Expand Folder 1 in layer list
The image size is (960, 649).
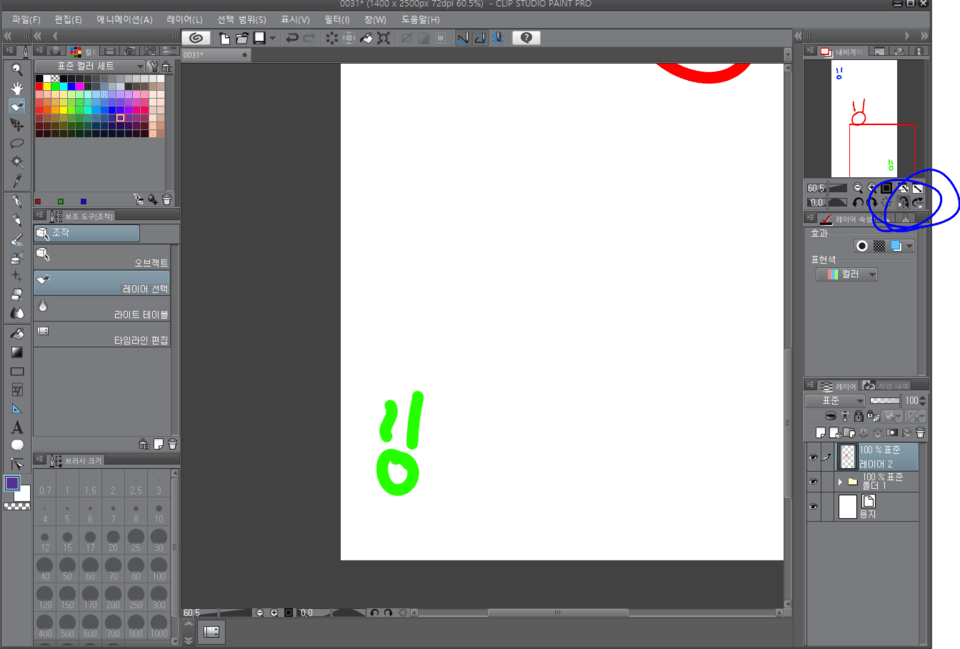tap(840, 481)
